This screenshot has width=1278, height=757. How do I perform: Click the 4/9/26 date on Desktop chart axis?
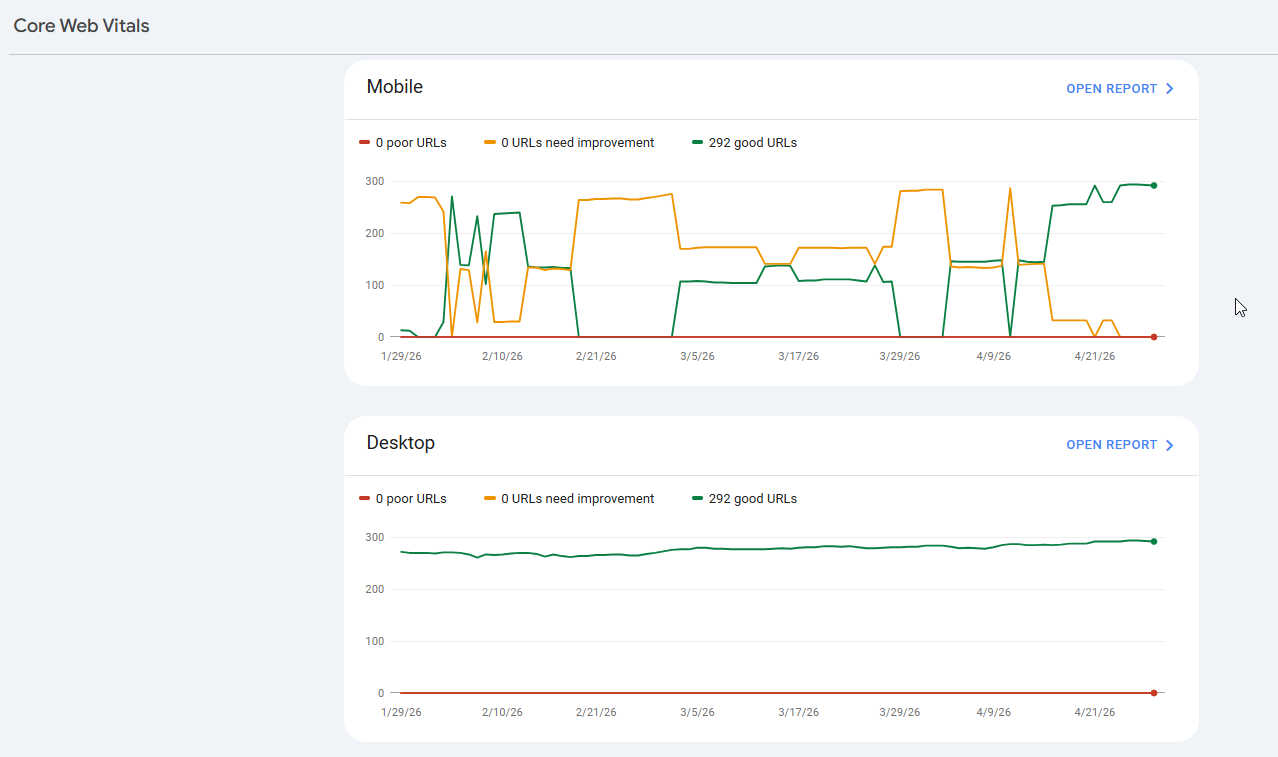click(992, 712)
